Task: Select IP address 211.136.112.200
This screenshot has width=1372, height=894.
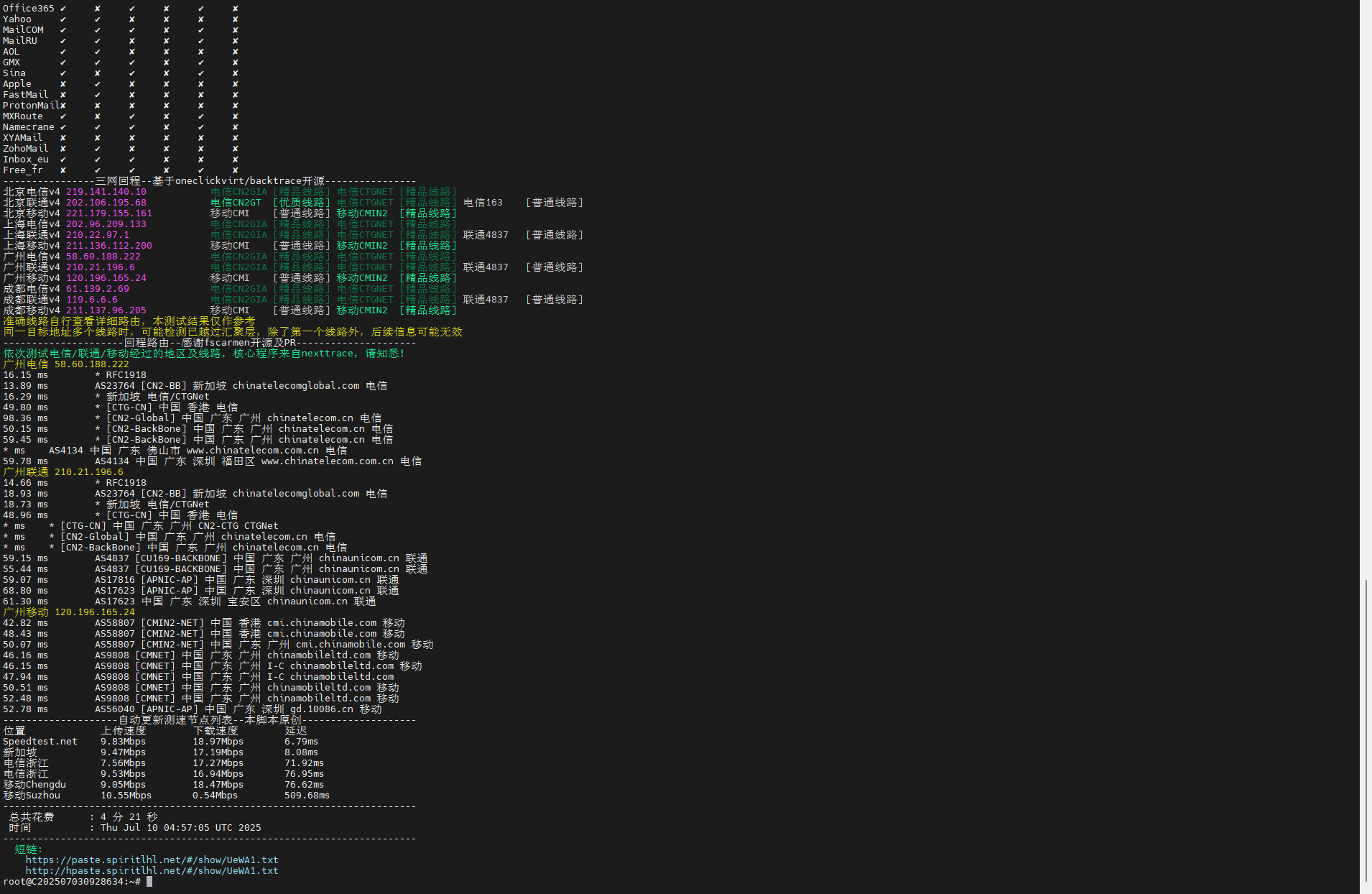Action: point(109,245)
